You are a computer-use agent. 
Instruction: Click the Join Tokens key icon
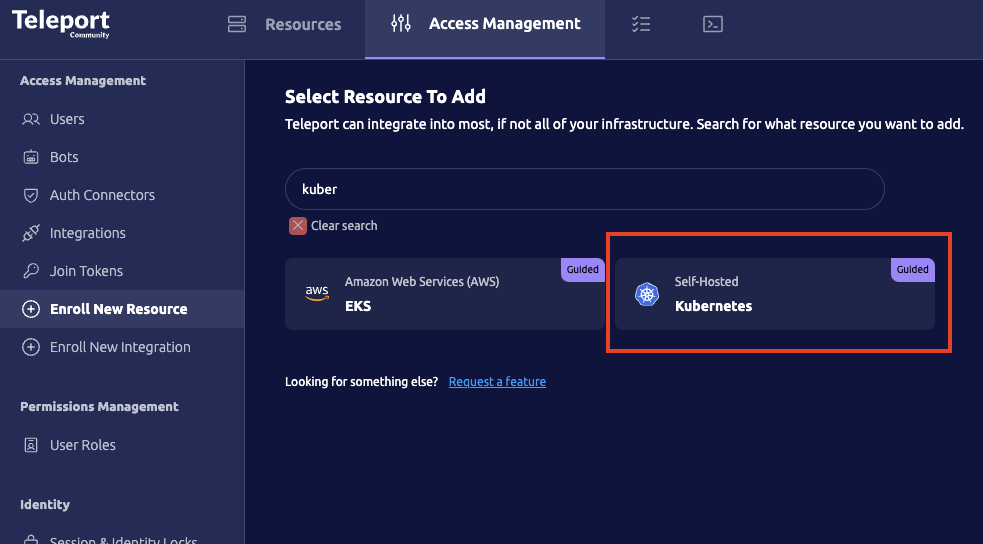point(31,271)
